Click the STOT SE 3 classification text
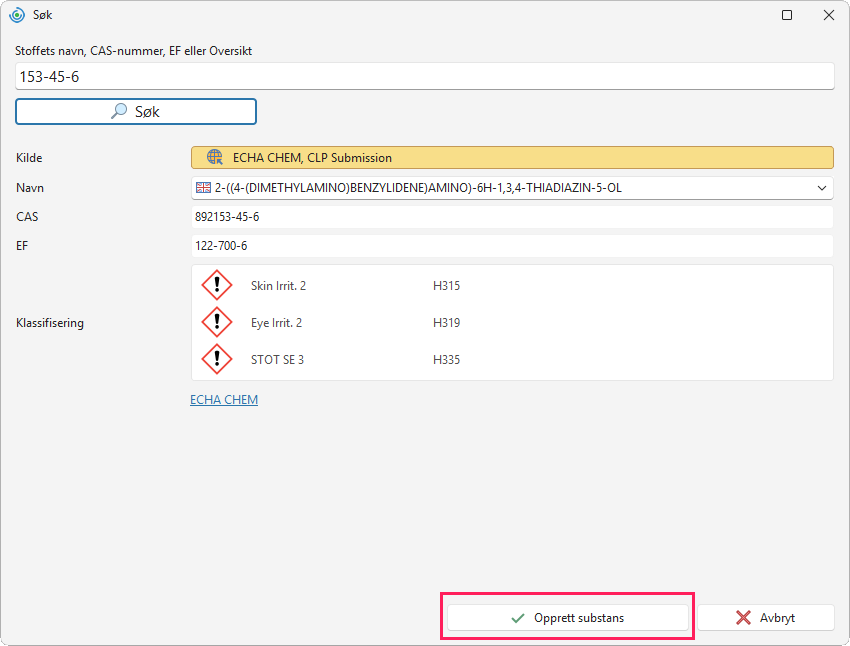The width and height of the screenshot is (850, 646). point(277,359)
